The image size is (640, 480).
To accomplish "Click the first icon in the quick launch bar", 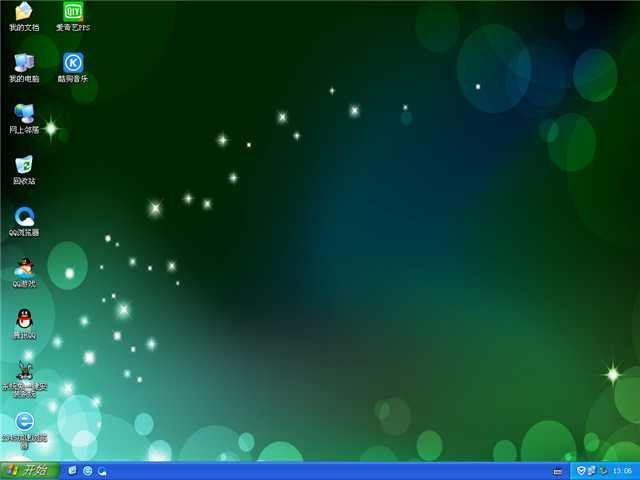I will click(x=73, y=470).
